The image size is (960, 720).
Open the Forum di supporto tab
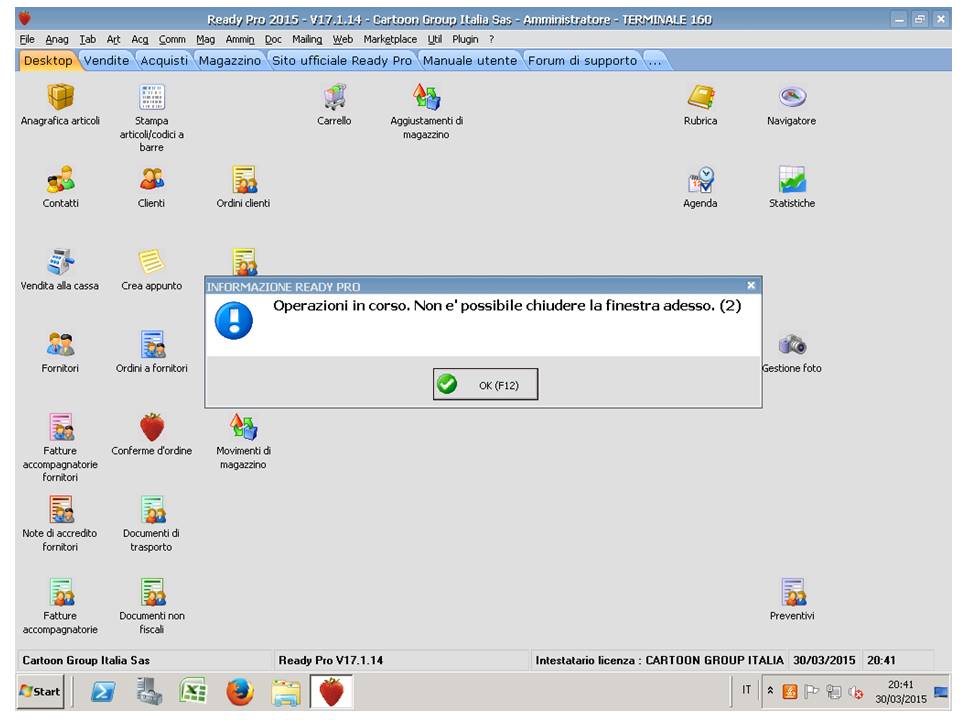point(582,61)
